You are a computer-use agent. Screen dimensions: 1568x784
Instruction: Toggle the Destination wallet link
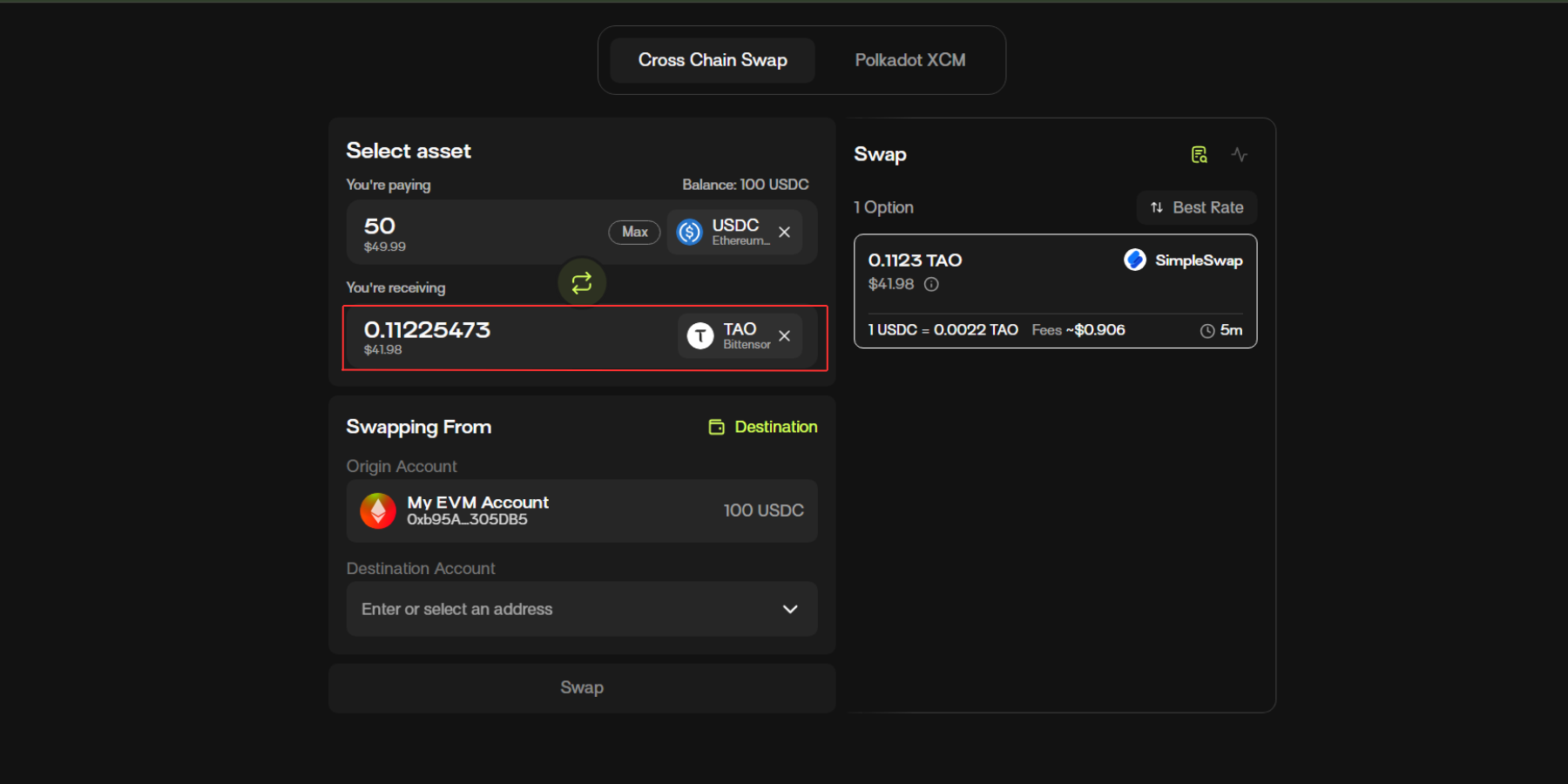point(763,427)
